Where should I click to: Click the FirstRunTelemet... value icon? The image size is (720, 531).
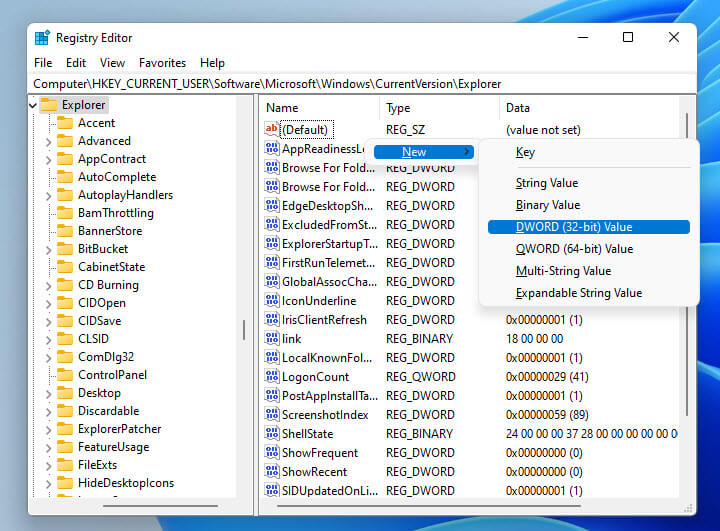point(271,262)
